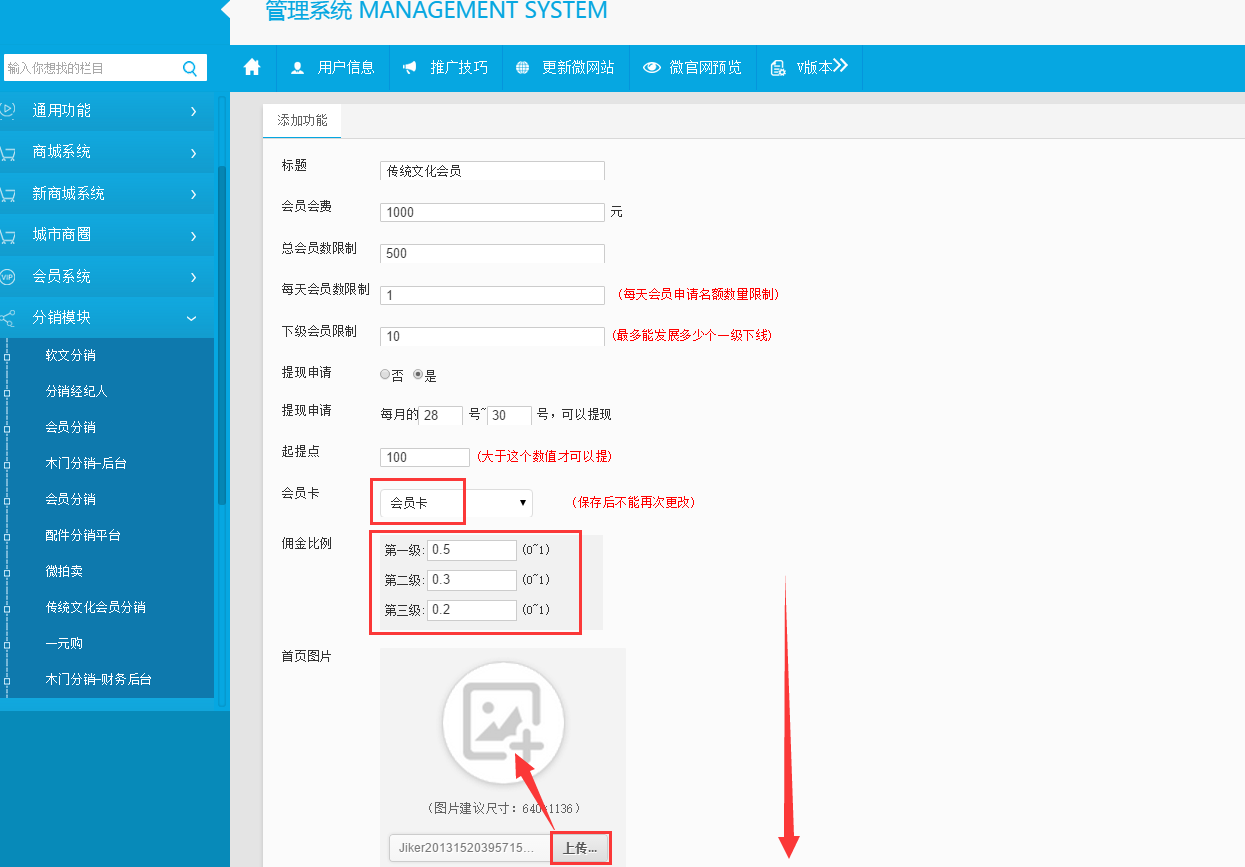This screenshot has width=1245, height=867.
Task: Open 木门分销-财务后台 in the sidebar
Action: [x=98, y=679]
